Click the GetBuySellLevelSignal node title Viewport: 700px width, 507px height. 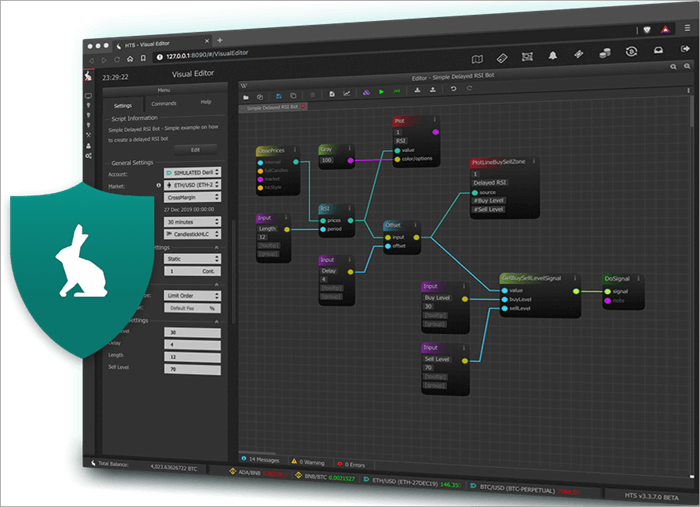click(x=531, y=278)
